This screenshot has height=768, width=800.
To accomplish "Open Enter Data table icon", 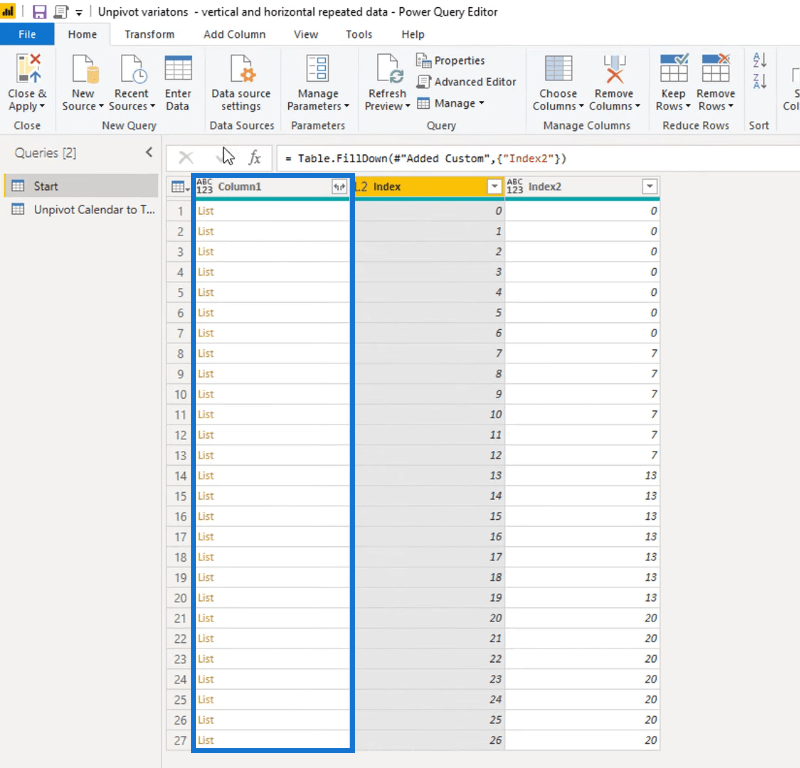I will pos(178,68).
